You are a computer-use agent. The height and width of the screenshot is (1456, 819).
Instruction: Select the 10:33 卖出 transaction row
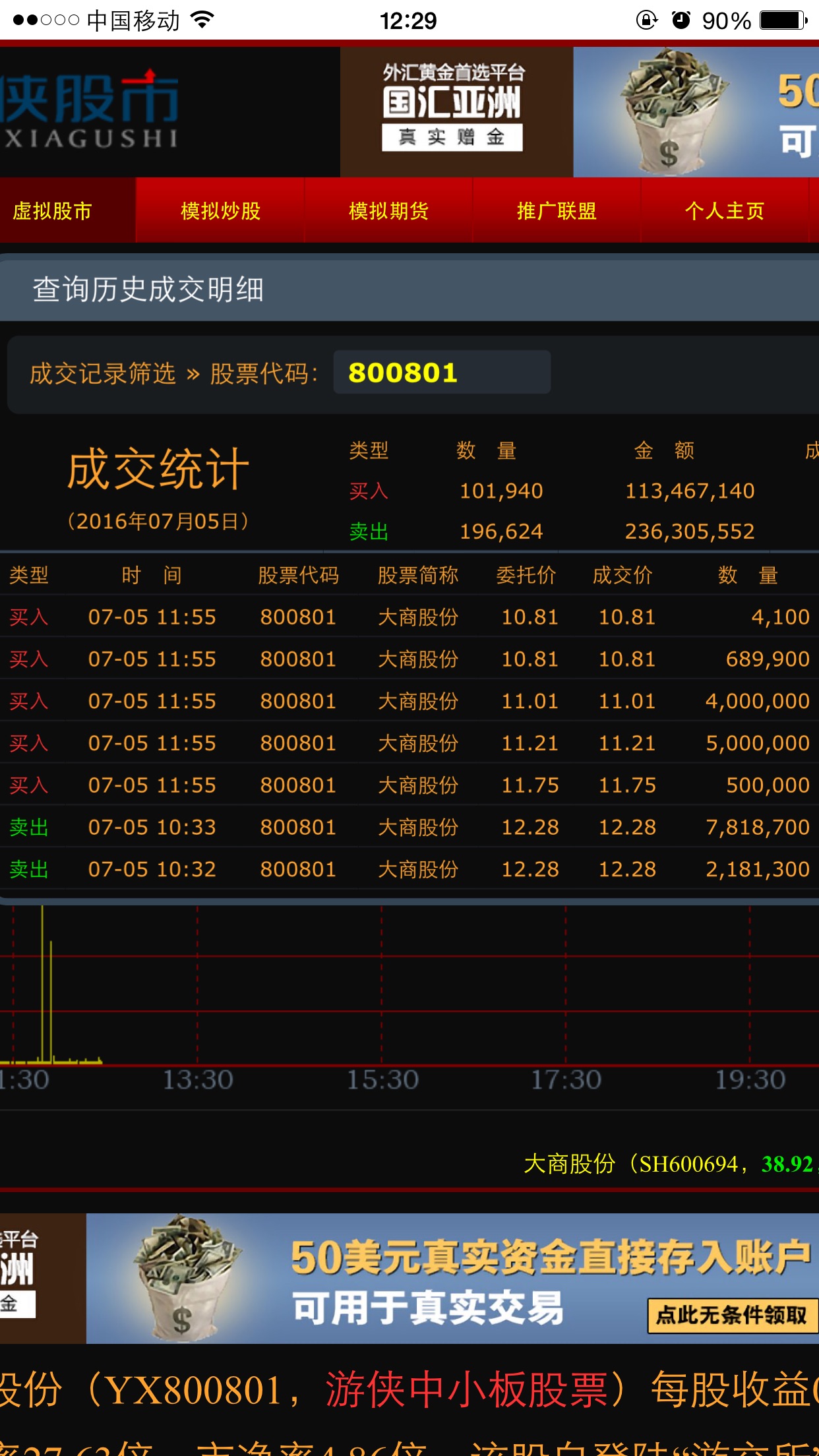point(409,827)
